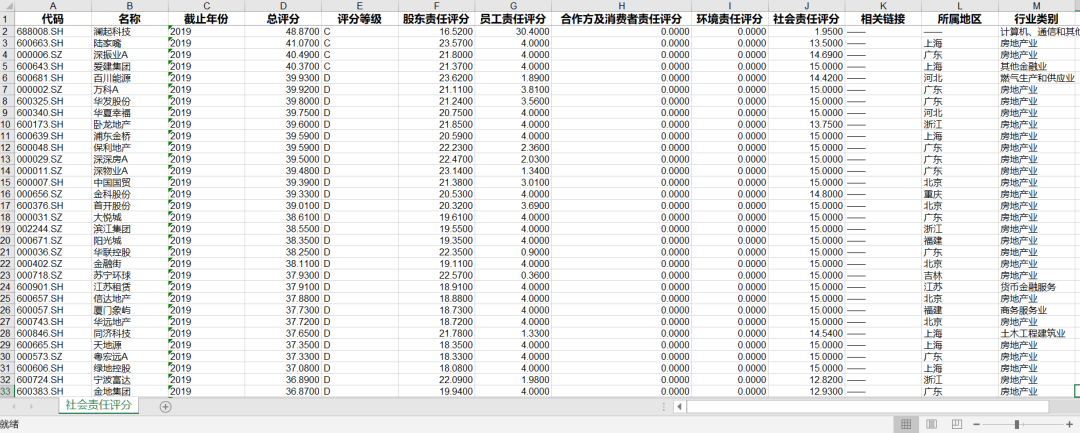
Task: Select industry cell 土木工程建筑业
Action: pos(1037,333)
